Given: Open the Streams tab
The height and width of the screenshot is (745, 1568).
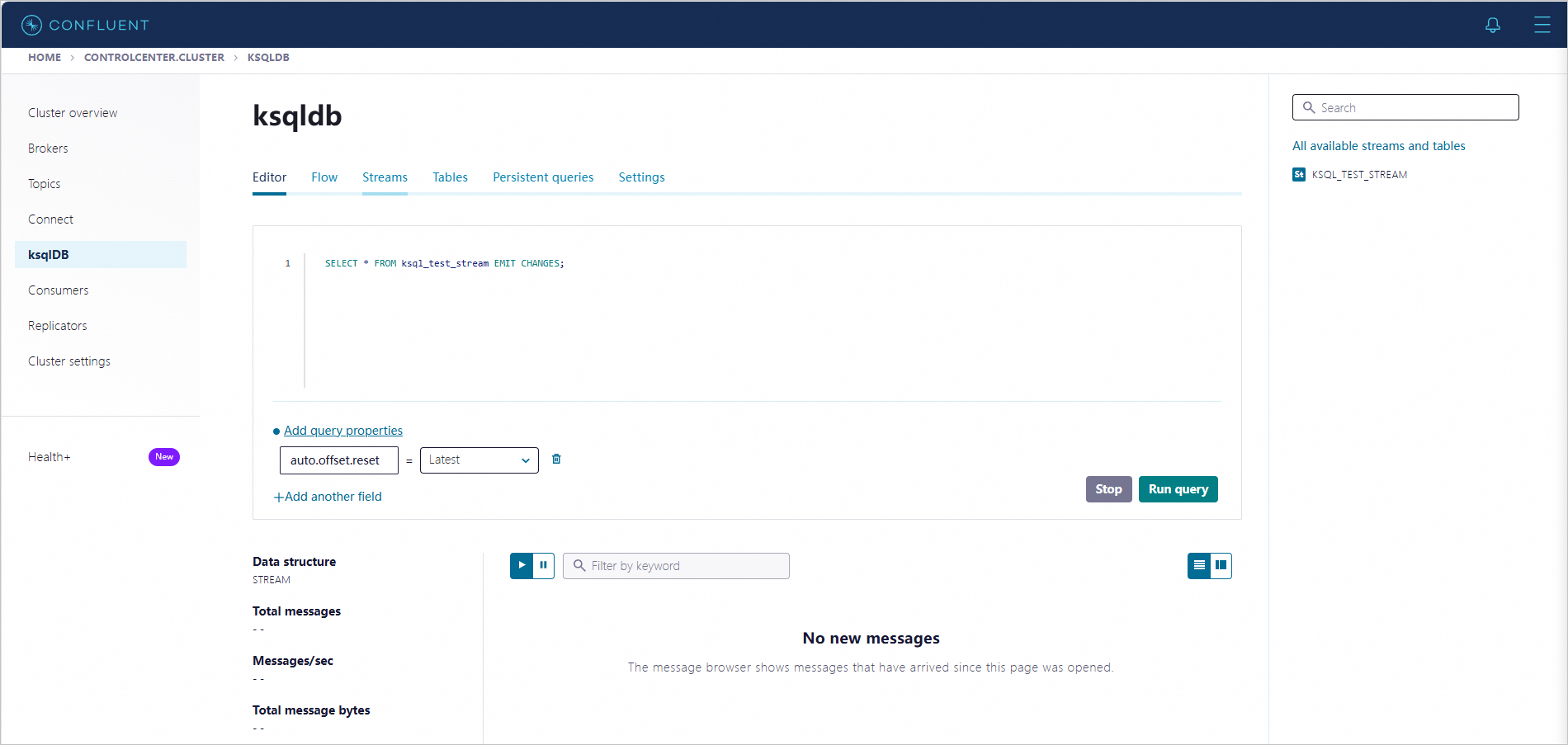Looking at the screenshot, I should [385, 177].
